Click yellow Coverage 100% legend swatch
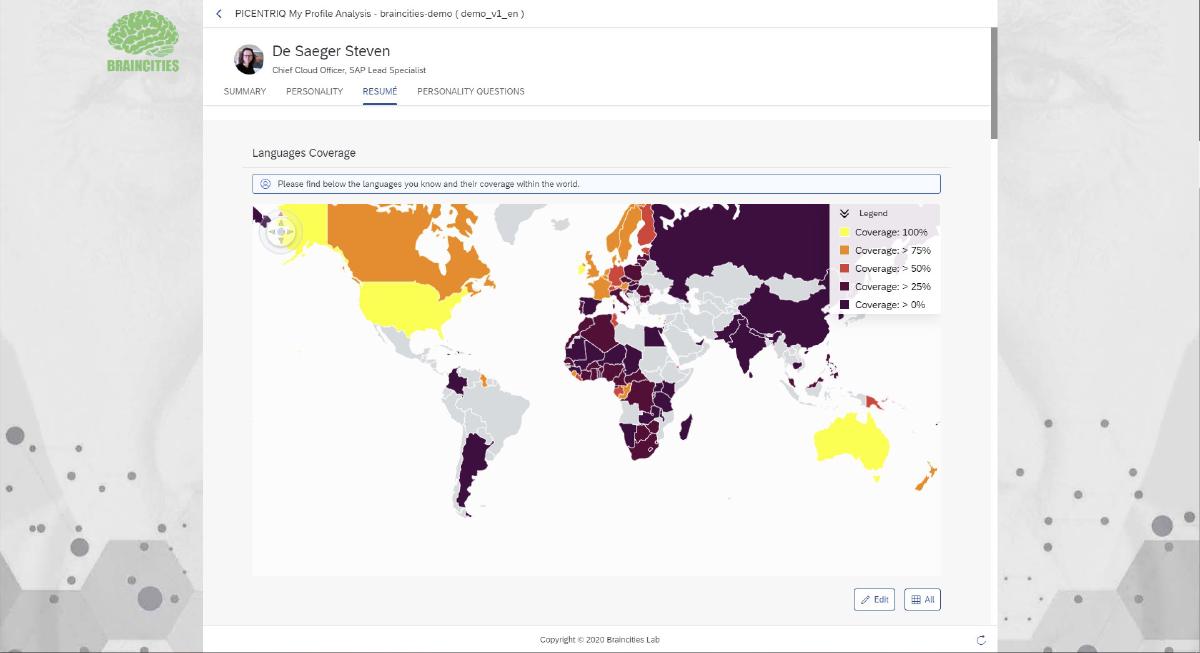This screenshot has height=653, width=1200. (x=845, y=232)
